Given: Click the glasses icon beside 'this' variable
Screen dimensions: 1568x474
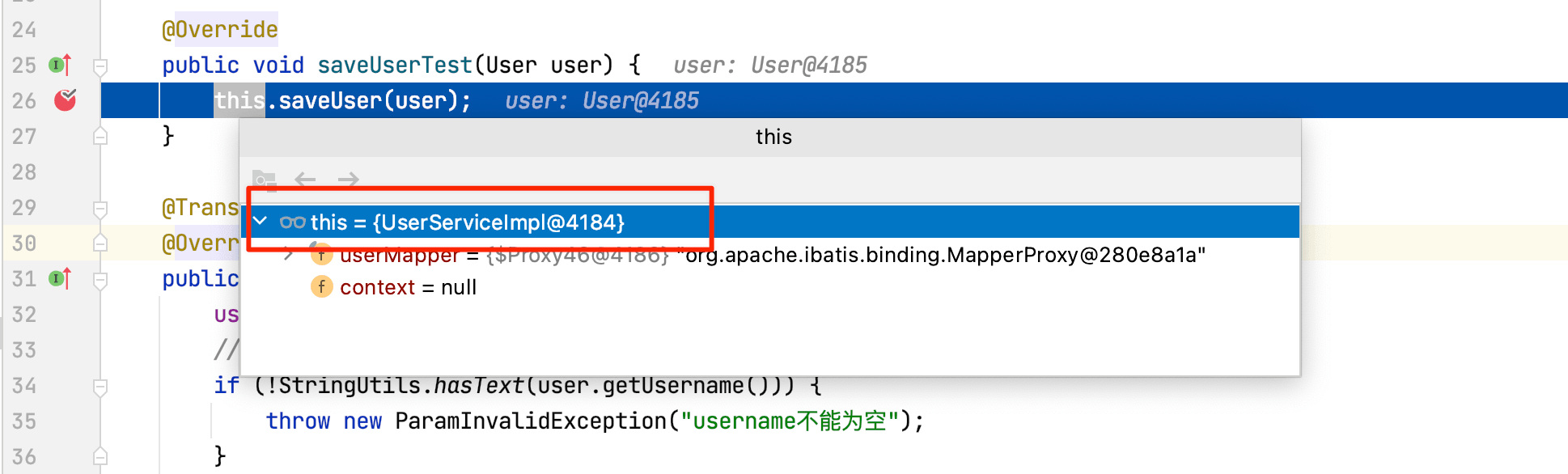Looking at the screenshot, I should (292, 222).
